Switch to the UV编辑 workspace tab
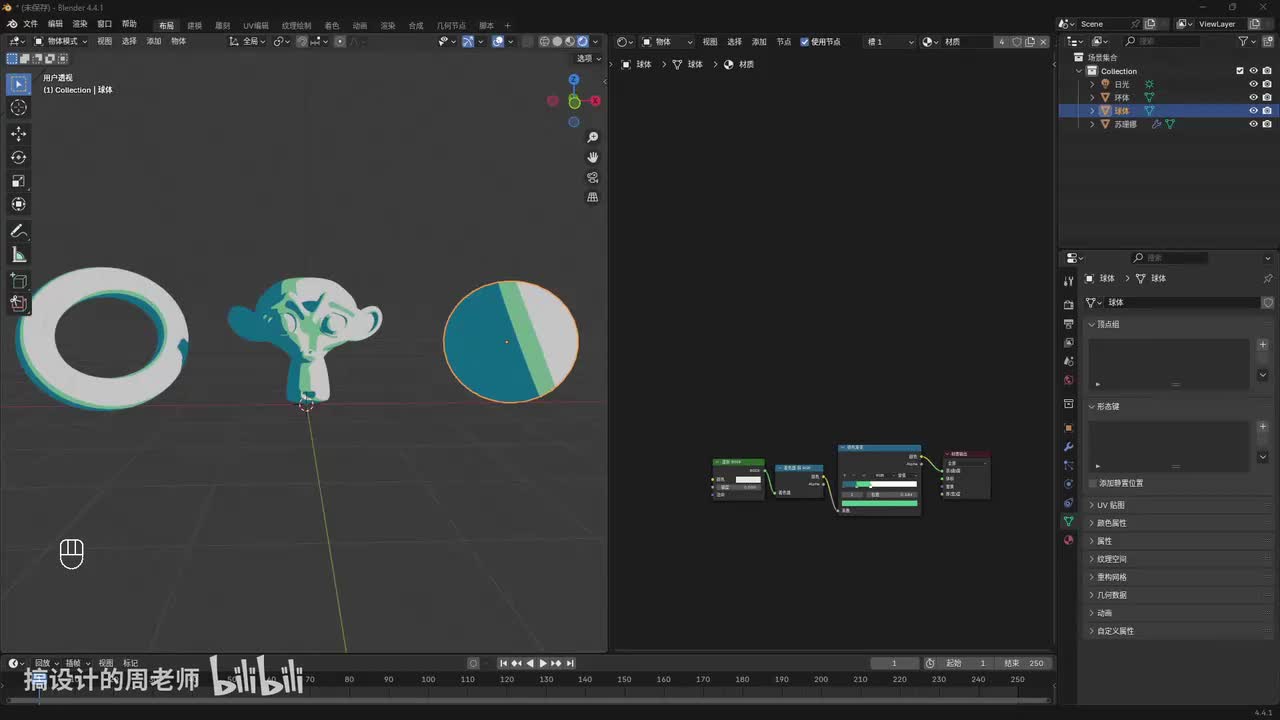This screenshot has height=720, width=1280. click(256, 25)
